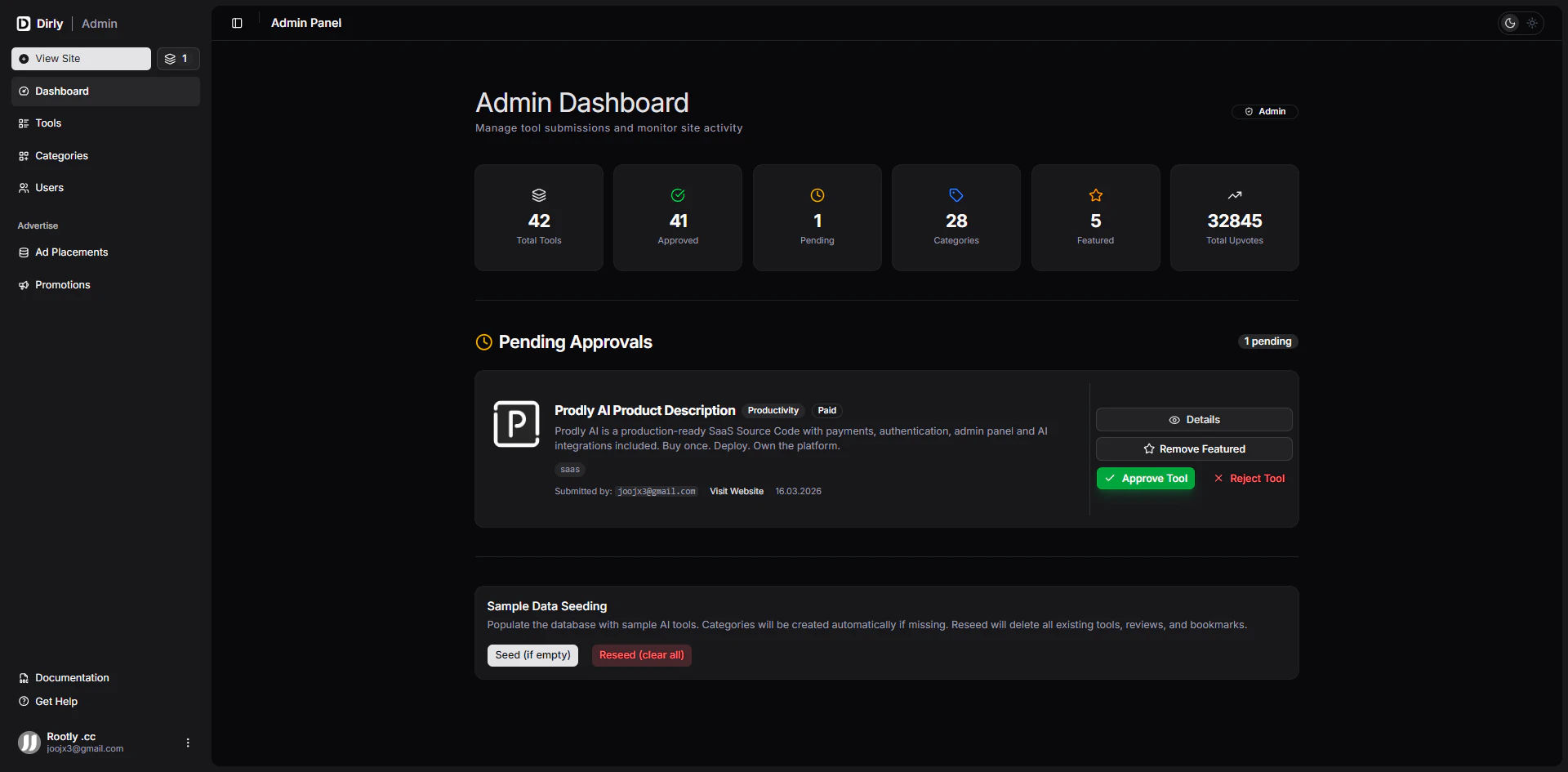Click the Total Tools layers icon
The width and height of the screenshot is (1568, 772).
[539, 195]
